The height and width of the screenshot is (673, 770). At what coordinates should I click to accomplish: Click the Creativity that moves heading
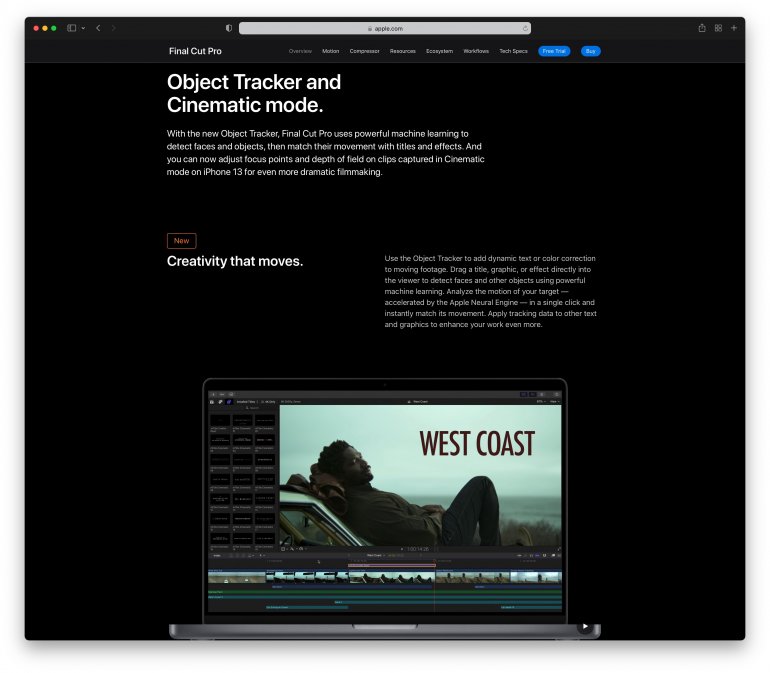[x=235, y=261]
